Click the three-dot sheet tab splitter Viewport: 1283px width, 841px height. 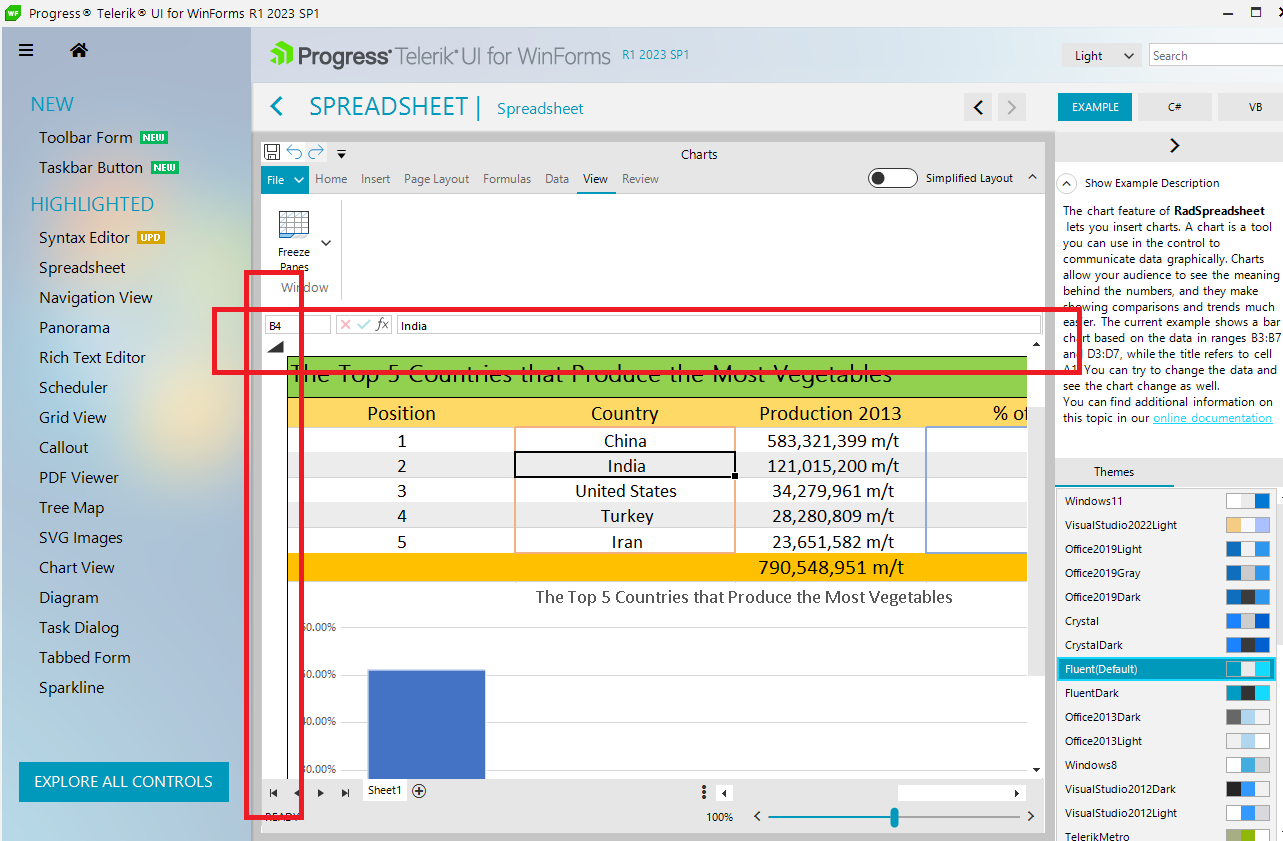pos(704,792)
